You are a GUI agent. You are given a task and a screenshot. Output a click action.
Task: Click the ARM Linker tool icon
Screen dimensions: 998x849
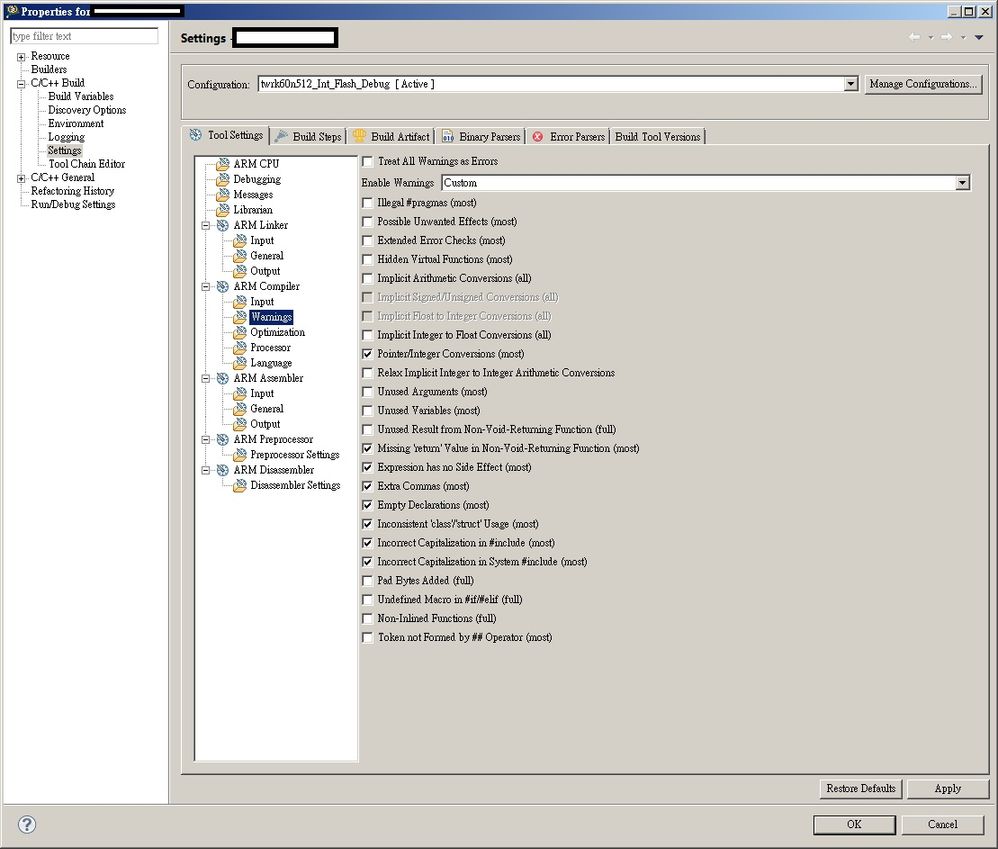(223, 225)
